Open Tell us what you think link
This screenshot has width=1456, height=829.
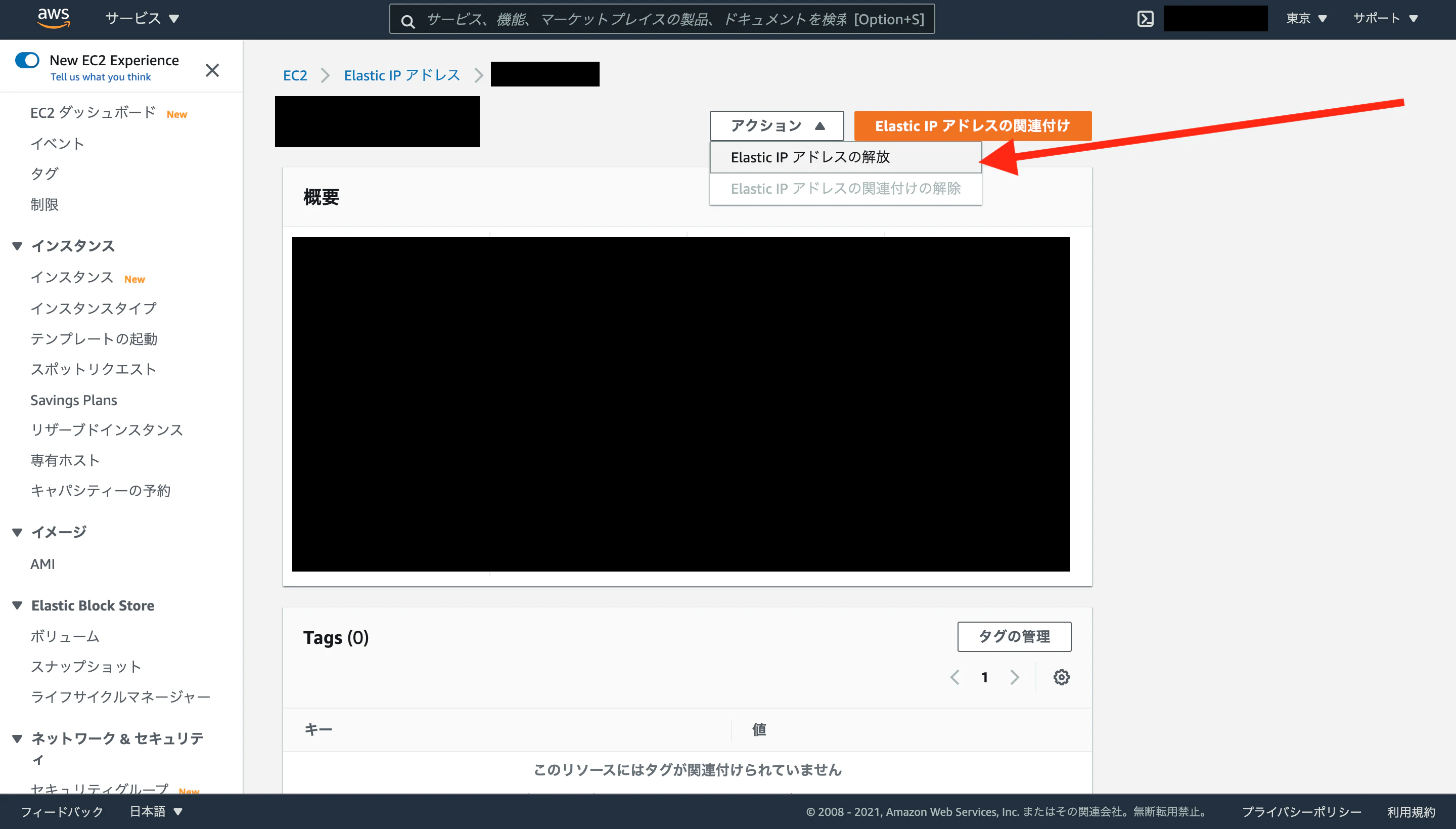click(101, 77)
